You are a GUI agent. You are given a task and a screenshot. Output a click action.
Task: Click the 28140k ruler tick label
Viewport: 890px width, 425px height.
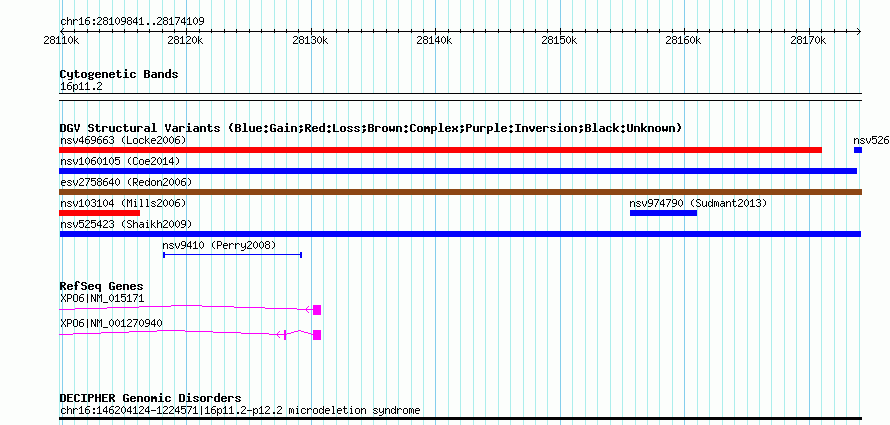[434, 40]
